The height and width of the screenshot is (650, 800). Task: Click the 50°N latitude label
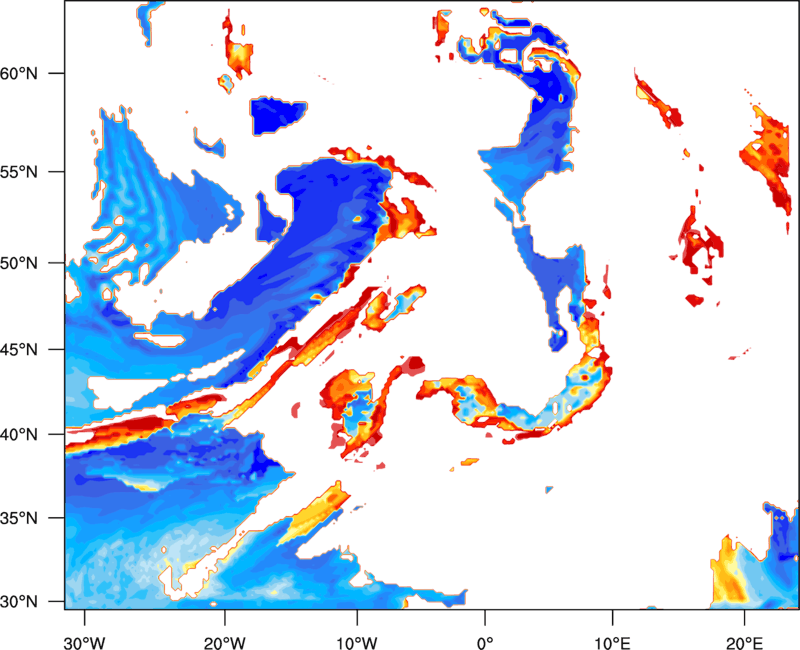tap(19, 263)
